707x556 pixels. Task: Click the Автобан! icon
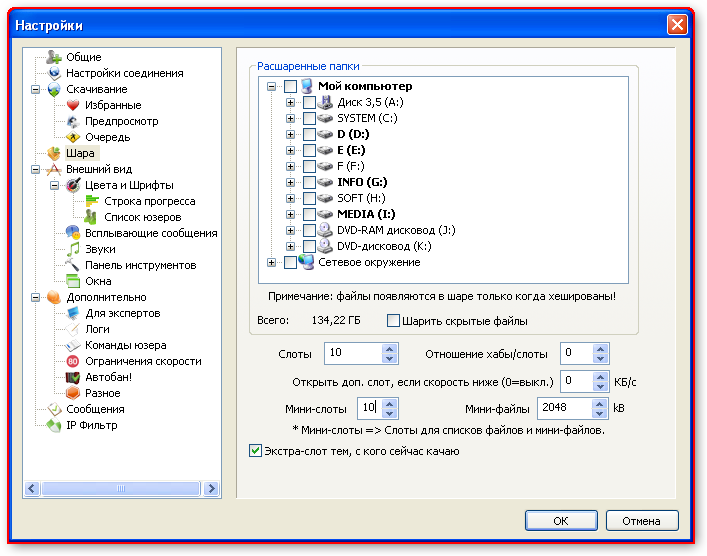[73, 377]
